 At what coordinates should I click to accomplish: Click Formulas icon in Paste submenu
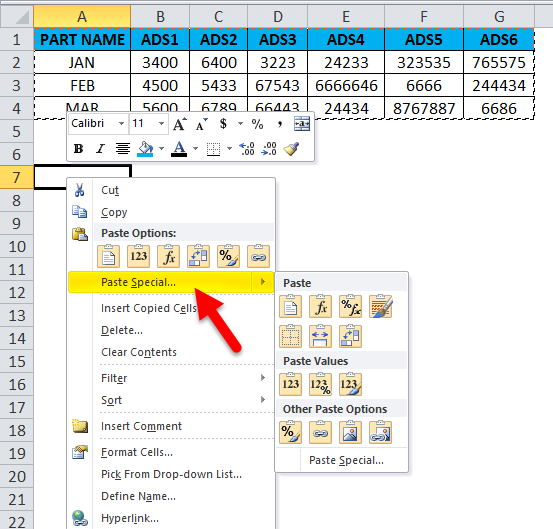(320, 306)
